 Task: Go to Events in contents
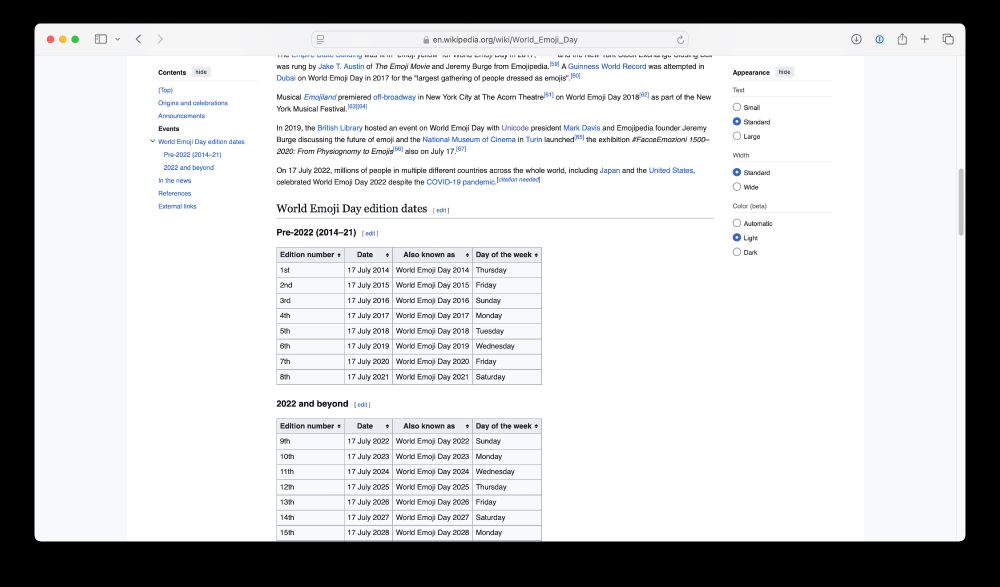[x=168, y=129]
